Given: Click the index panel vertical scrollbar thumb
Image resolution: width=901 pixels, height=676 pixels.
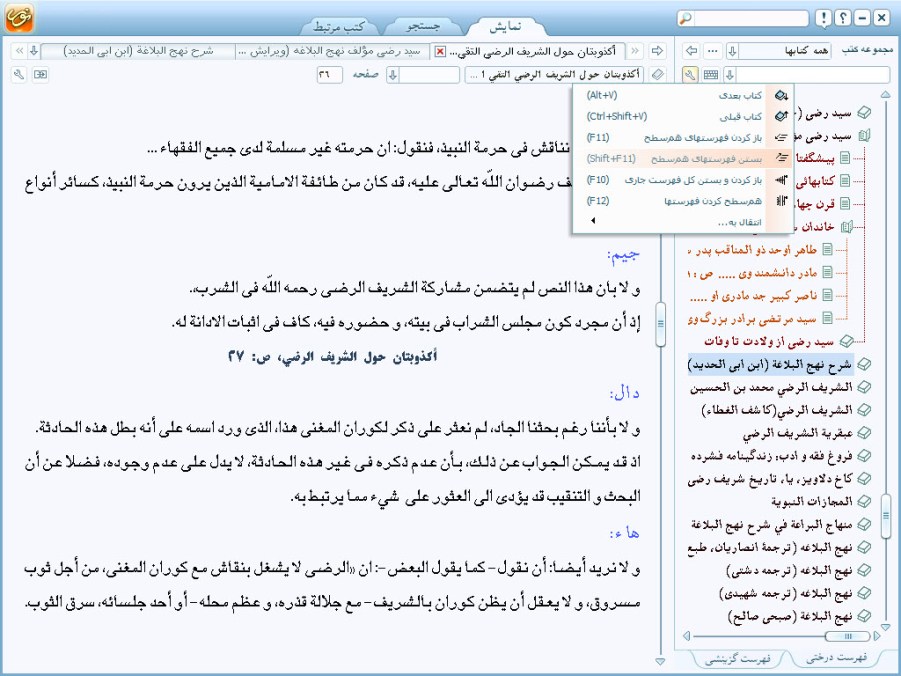Looking at the screenshot, I should click(x=885, y=514).
